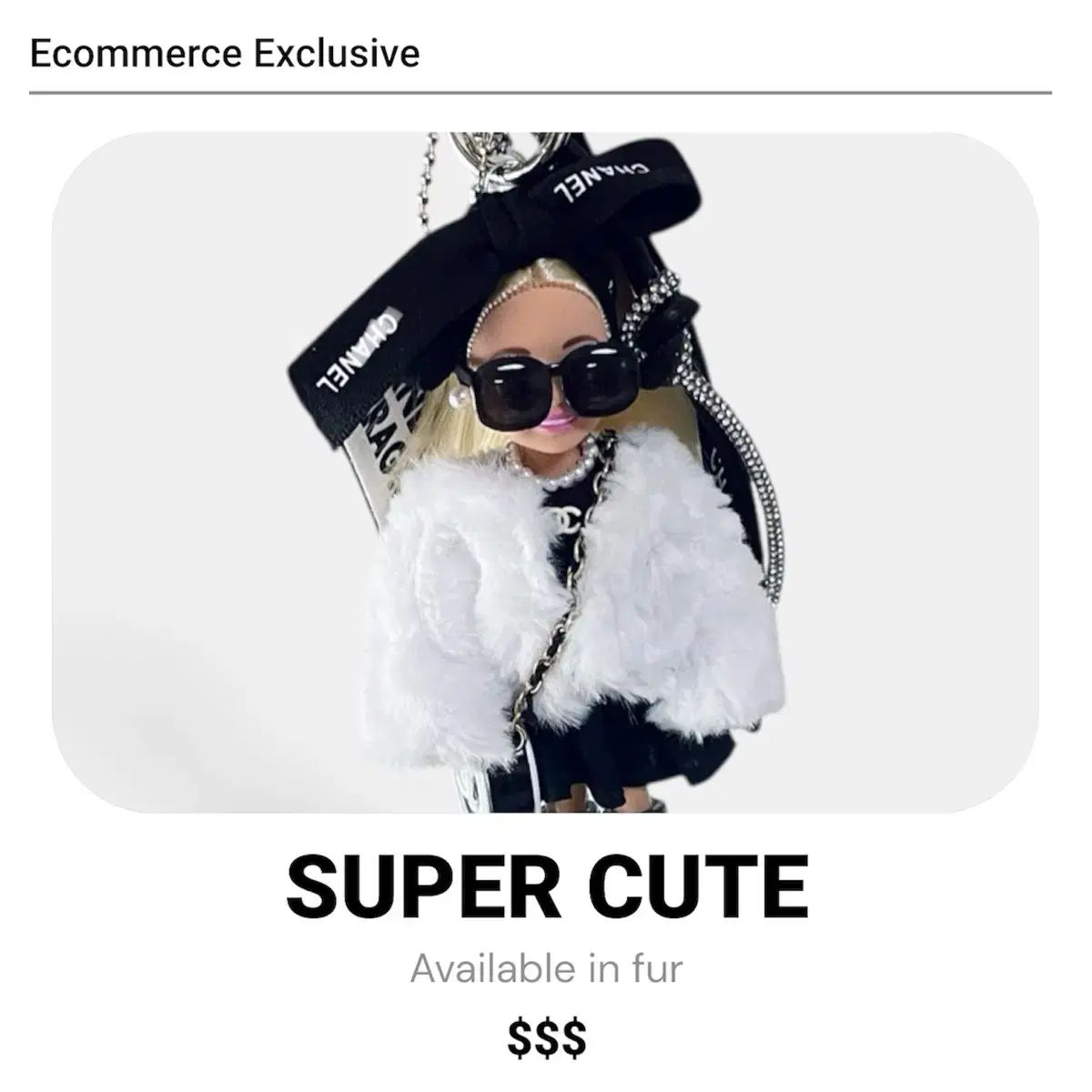
Task: Select the 'Available in fur' subtitle
Action: [546, 967]
